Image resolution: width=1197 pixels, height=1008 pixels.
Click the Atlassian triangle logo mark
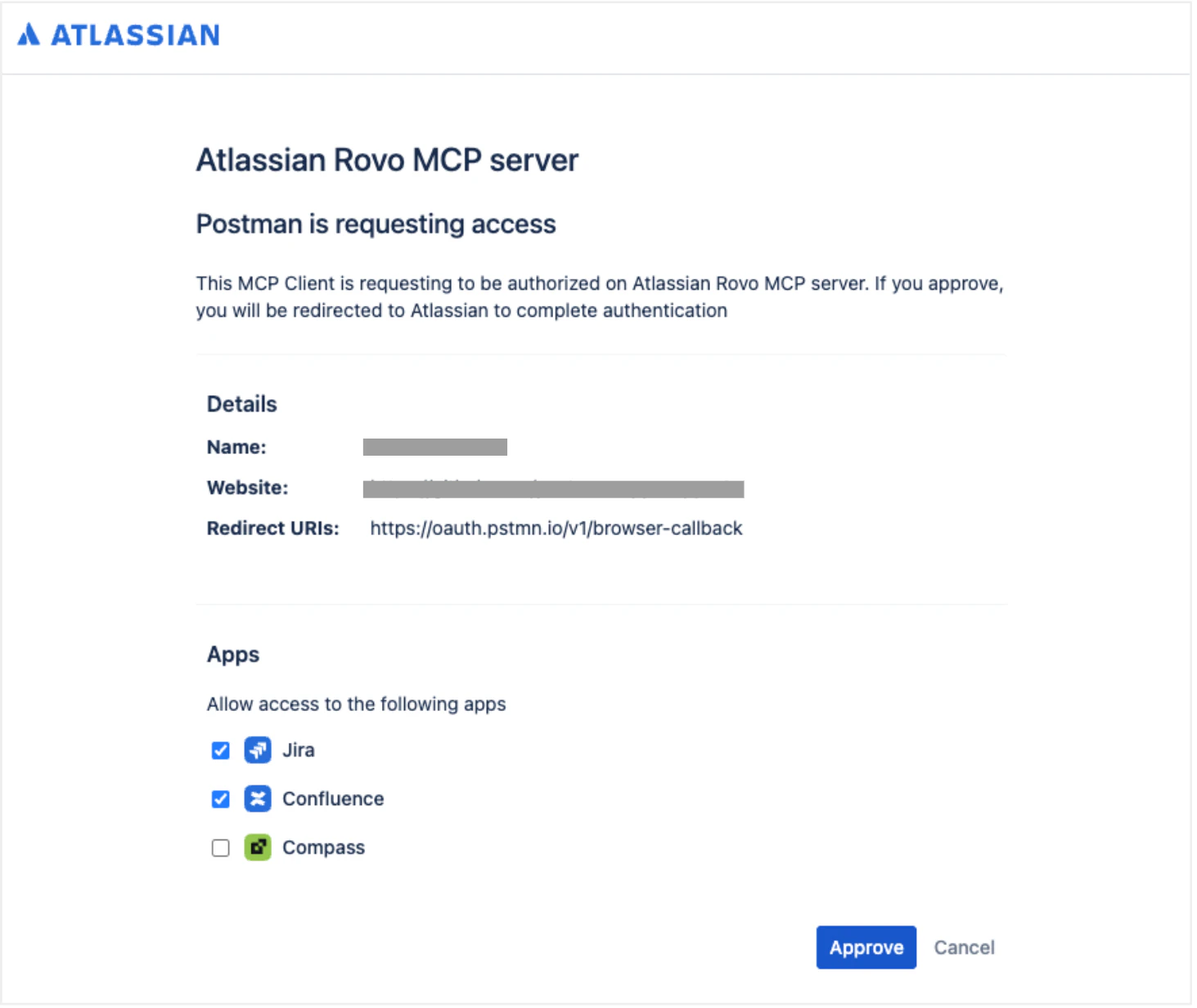click(x=30, y=34)
